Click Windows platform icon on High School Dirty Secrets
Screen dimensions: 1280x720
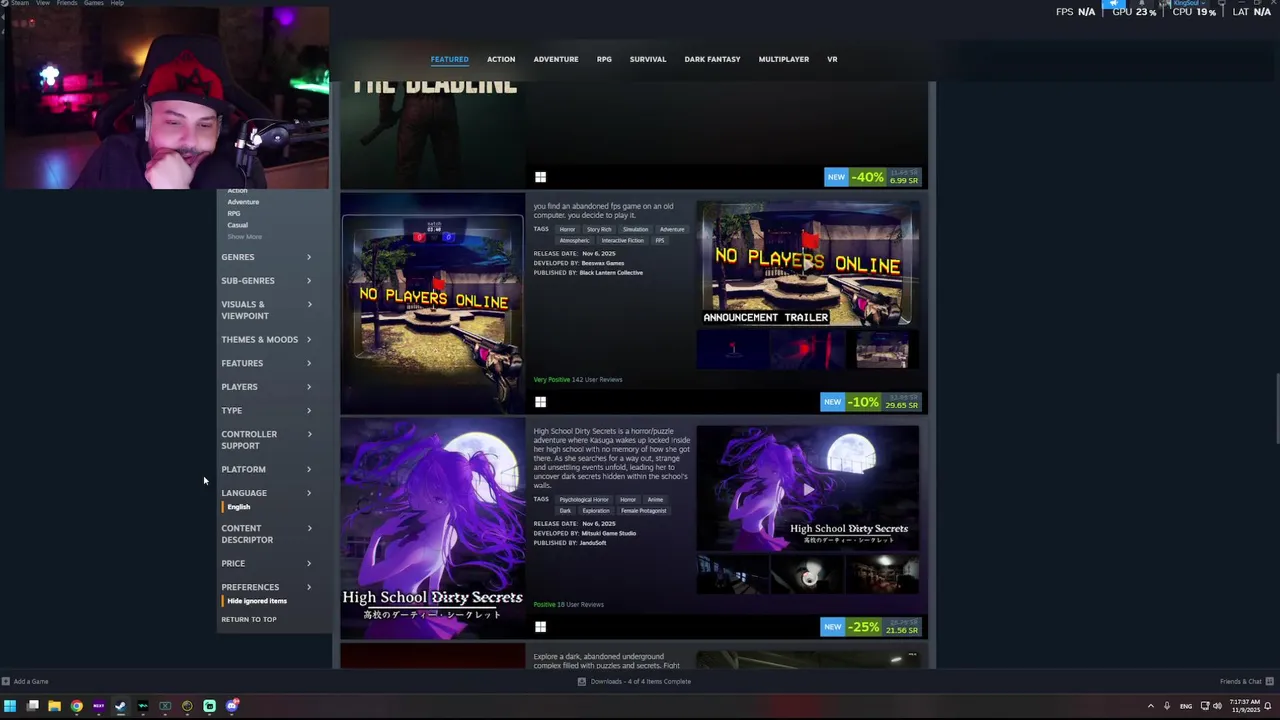tap(540, 627)
